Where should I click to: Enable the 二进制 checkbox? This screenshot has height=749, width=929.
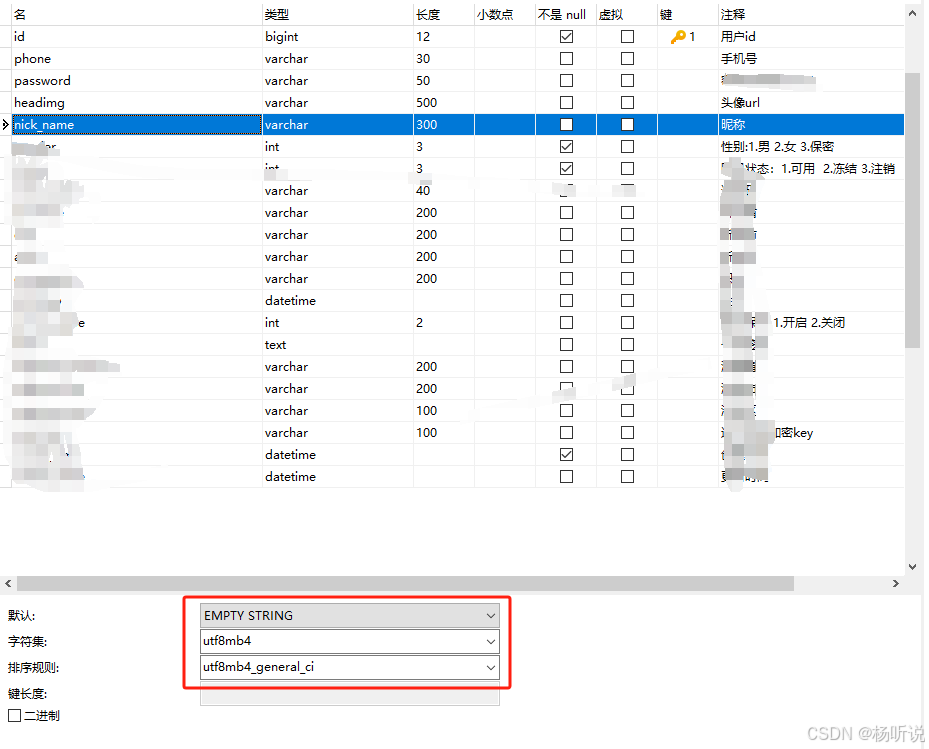12,715
